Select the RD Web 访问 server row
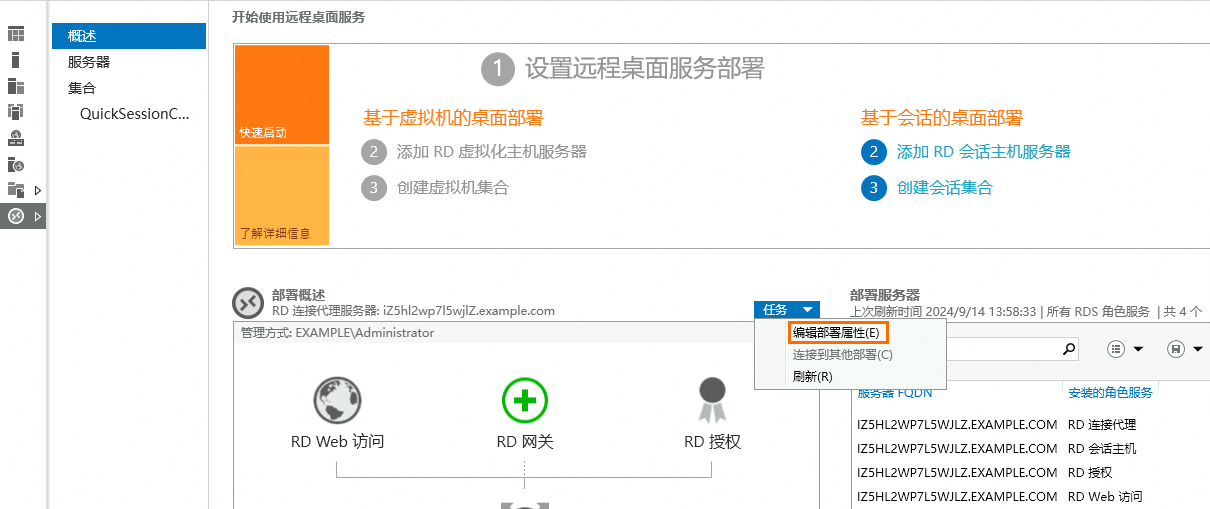The width and height of the screenshot is (1210, 509). tap(1031, 496)
